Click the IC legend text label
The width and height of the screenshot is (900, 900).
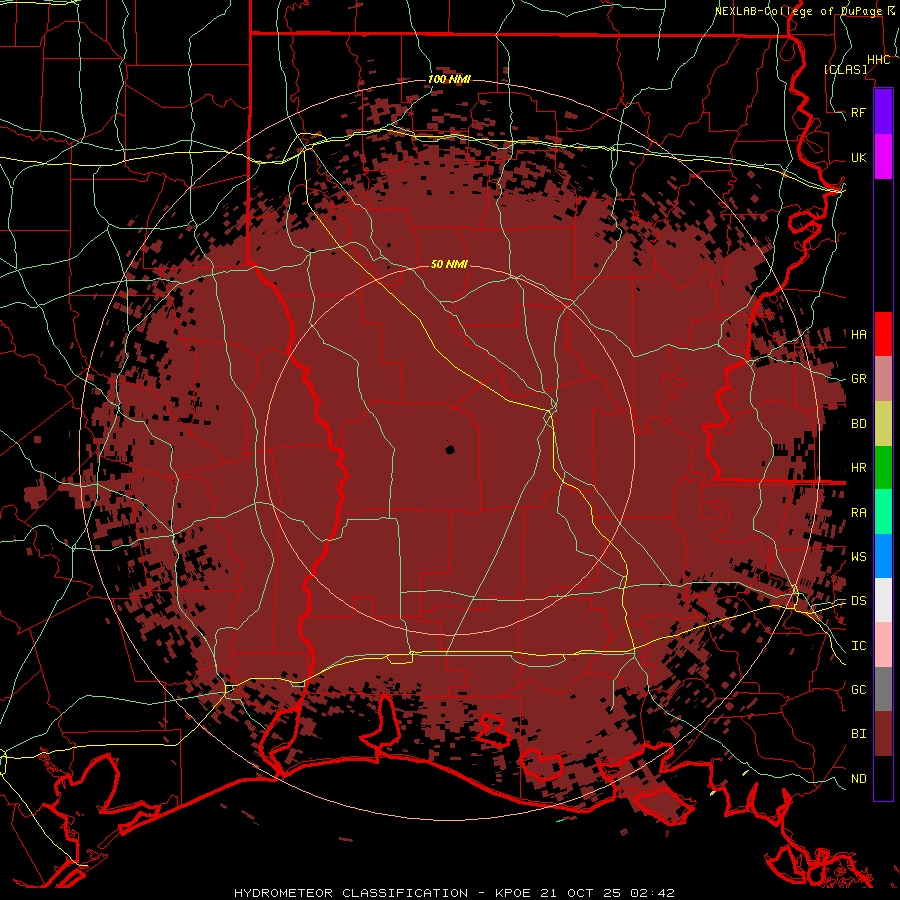click(x=859, y=646)
